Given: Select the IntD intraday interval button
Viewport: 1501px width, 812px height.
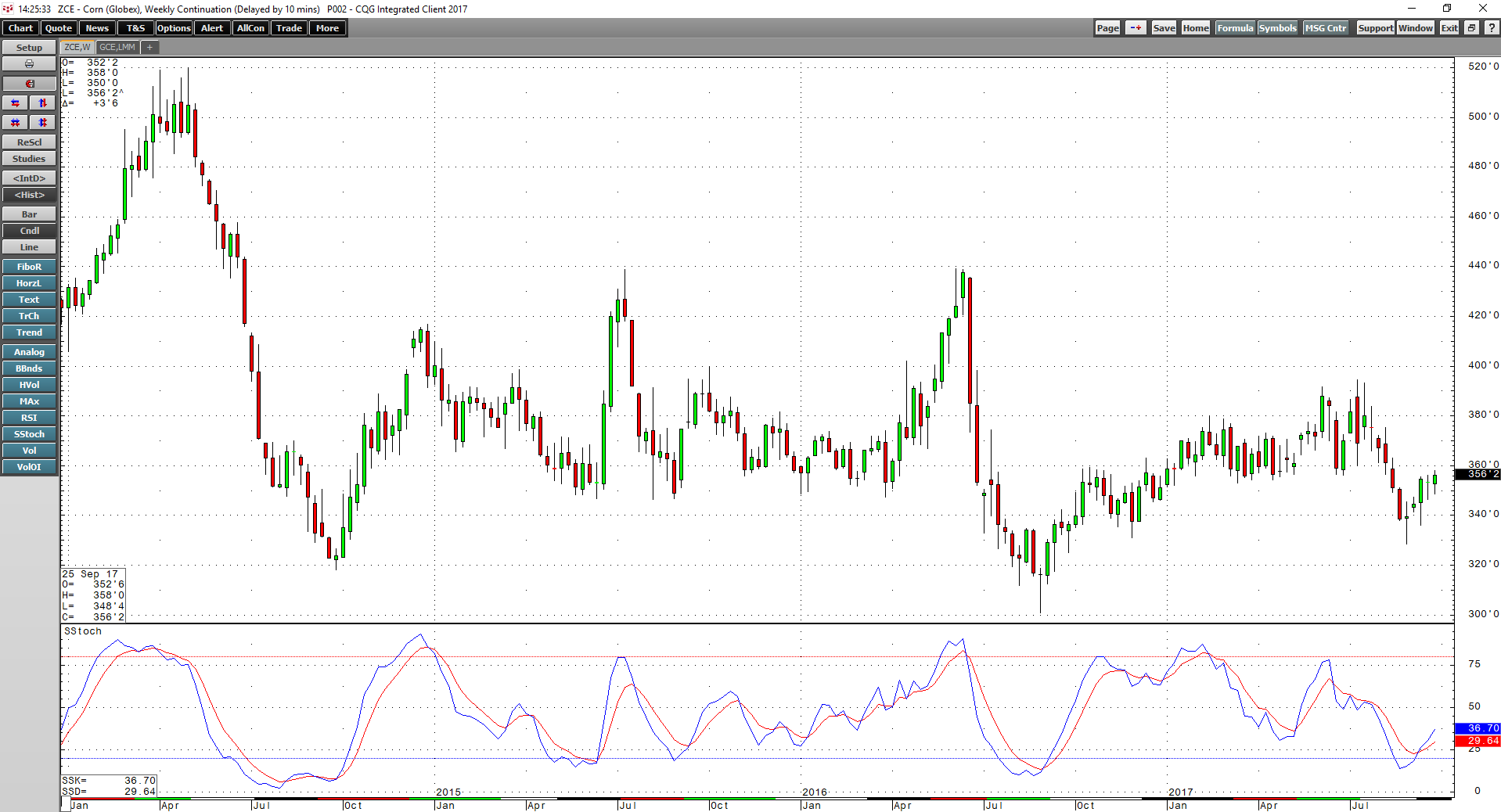Looking at the screenshot, I should 29,178.
